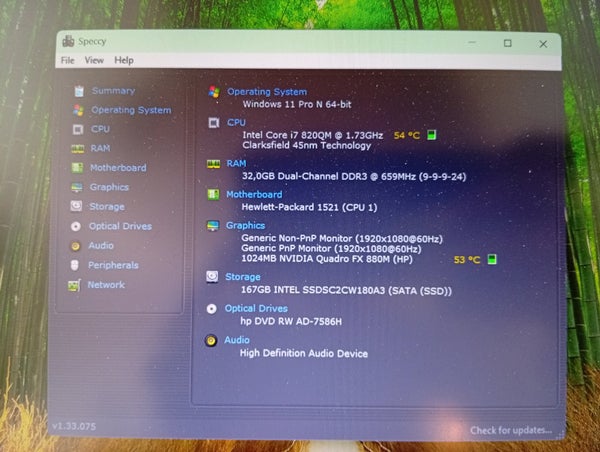Click the Network icon in sidebar
The height and width of the screenshot is (452, 600).
[x=74, y=285]
